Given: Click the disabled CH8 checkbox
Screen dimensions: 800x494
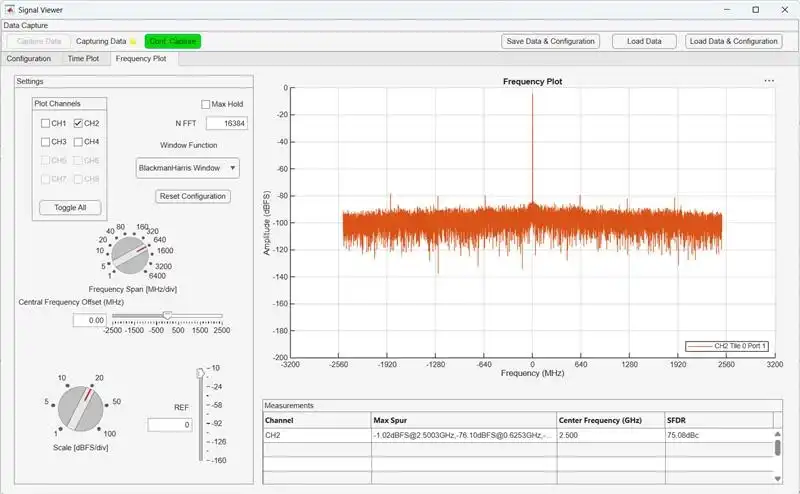Looking at the screenshot, I should (x=78, y=179).
